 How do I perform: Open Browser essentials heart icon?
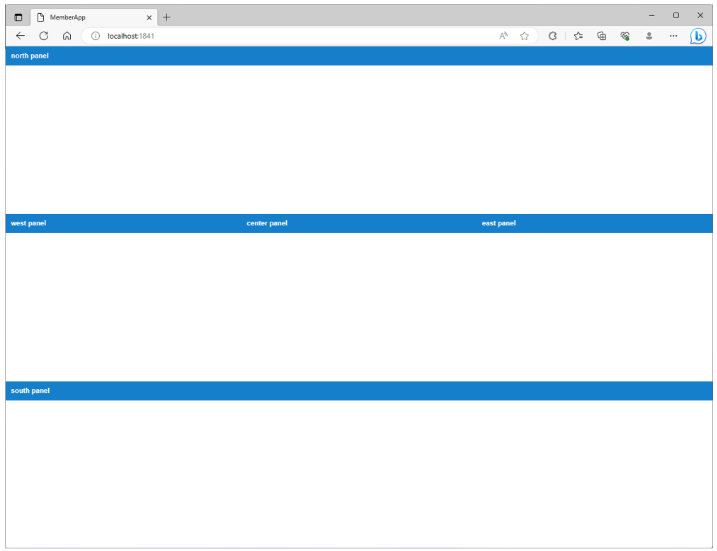click(x=625, y=36)
